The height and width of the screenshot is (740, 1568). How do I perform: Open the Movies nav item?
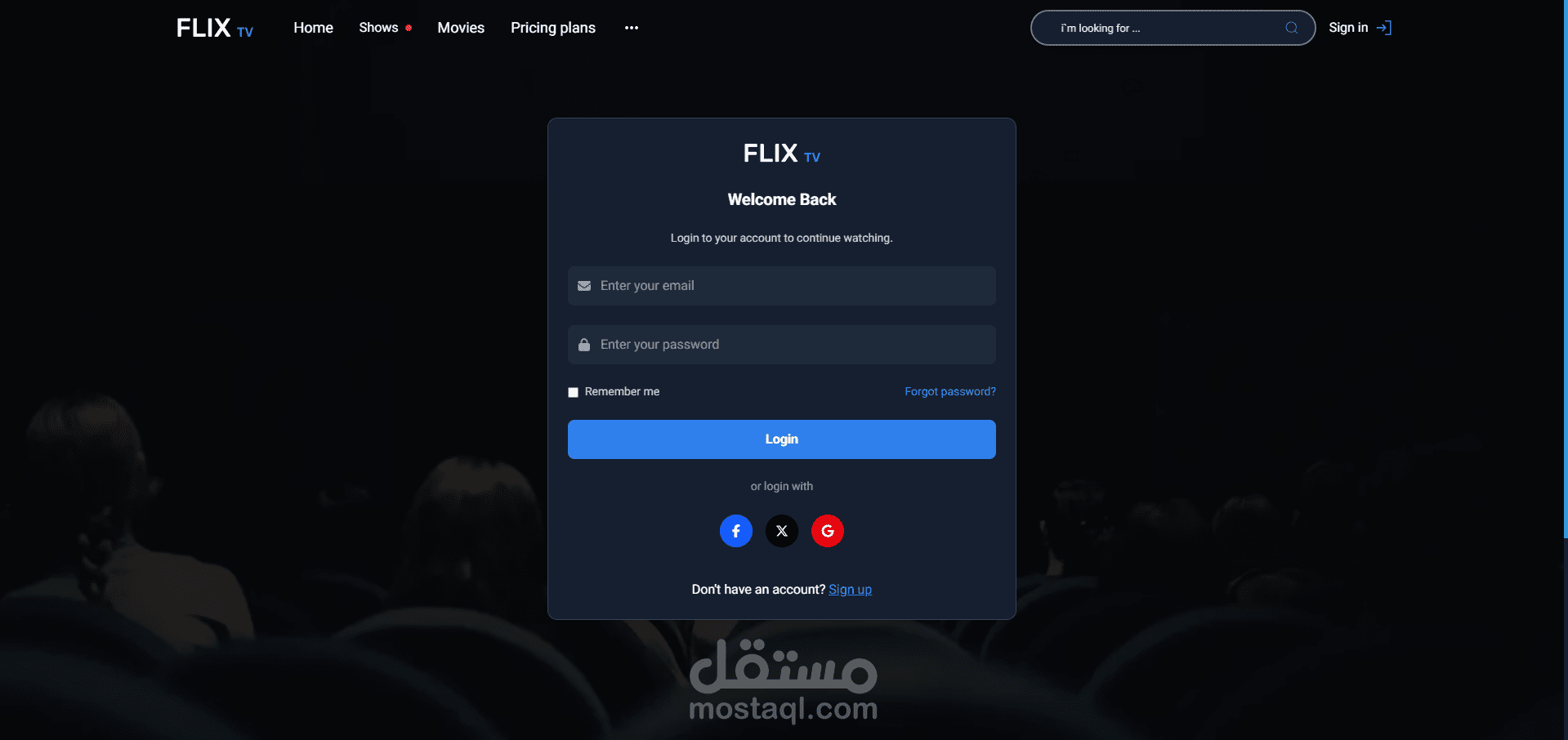coord(461,28)
